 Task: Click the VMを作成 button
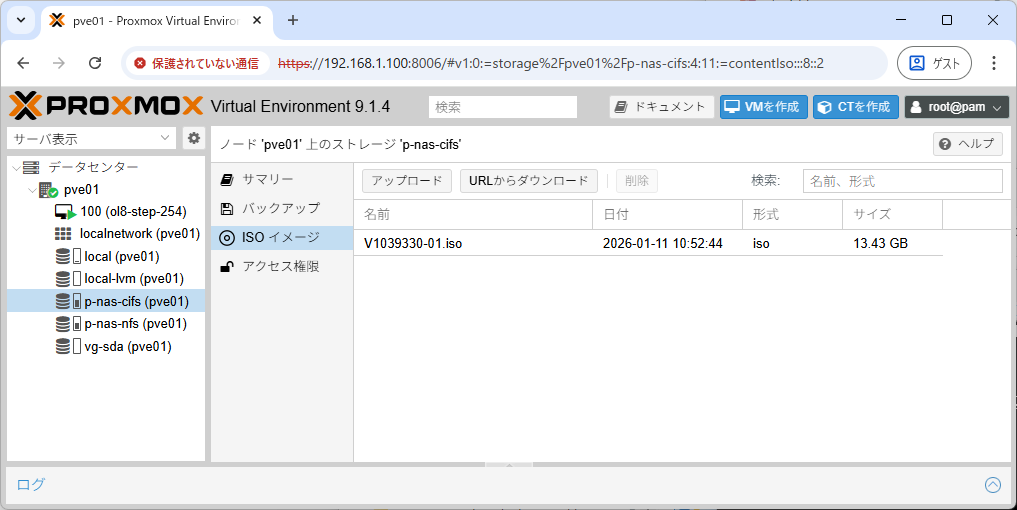(763, 107)
